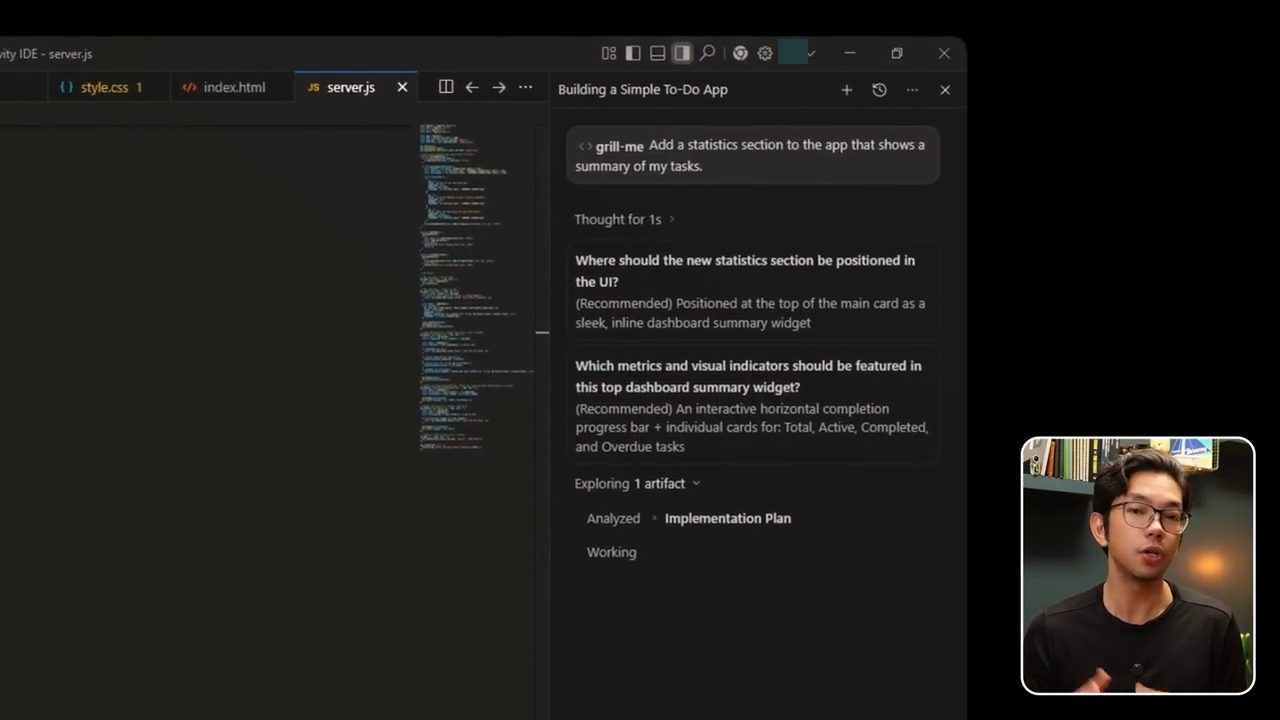
Task: Open the customize layout icon in title bar
Action: (609, 53)
